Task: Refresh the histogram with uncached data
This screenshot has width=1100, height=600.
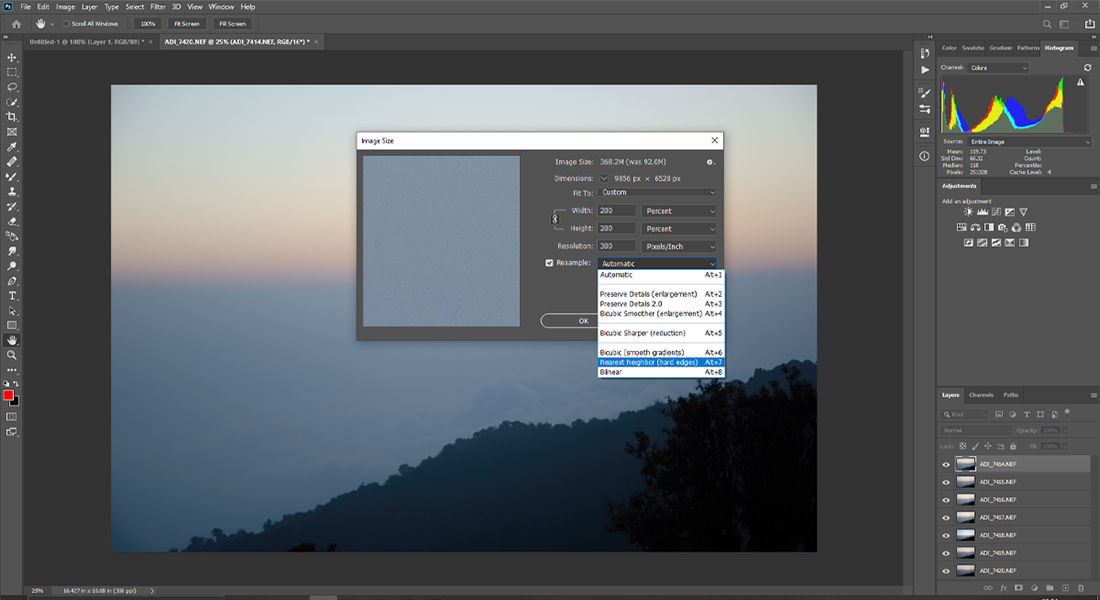Action: click(1087, 68)
